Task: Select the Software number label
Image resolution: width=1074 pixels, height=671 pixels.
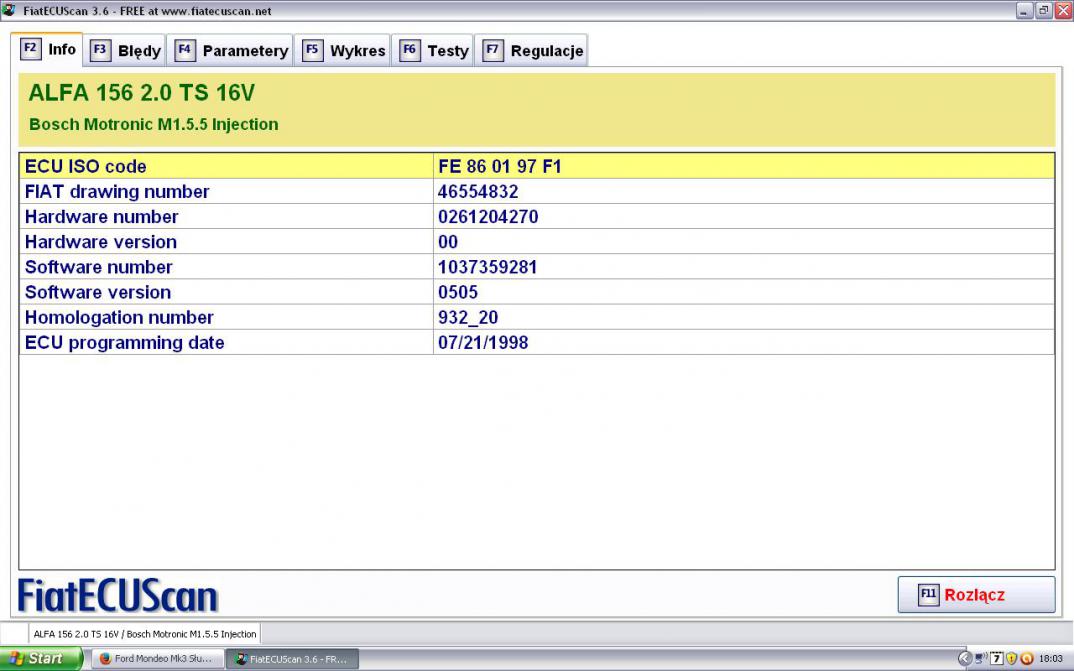Action: tap(99, 267)
